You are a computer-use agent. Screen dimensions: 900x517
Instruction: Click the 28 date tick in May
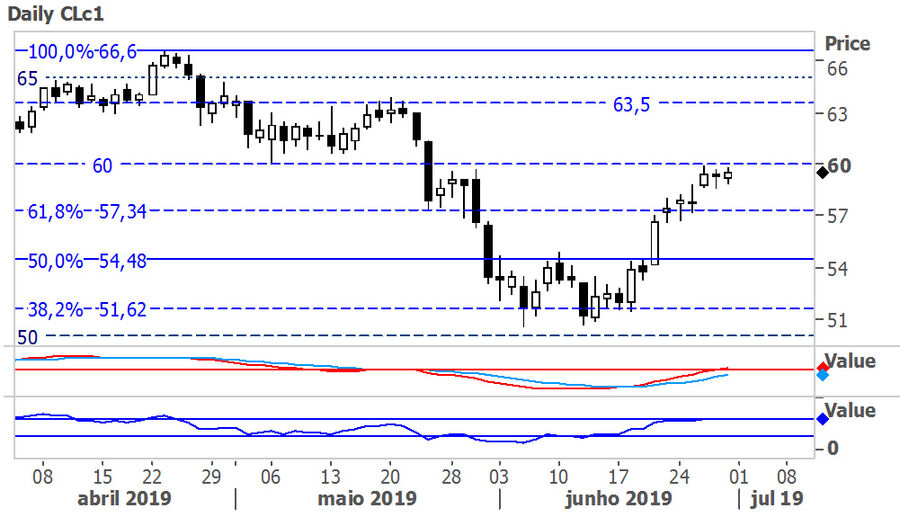[451, 477]
